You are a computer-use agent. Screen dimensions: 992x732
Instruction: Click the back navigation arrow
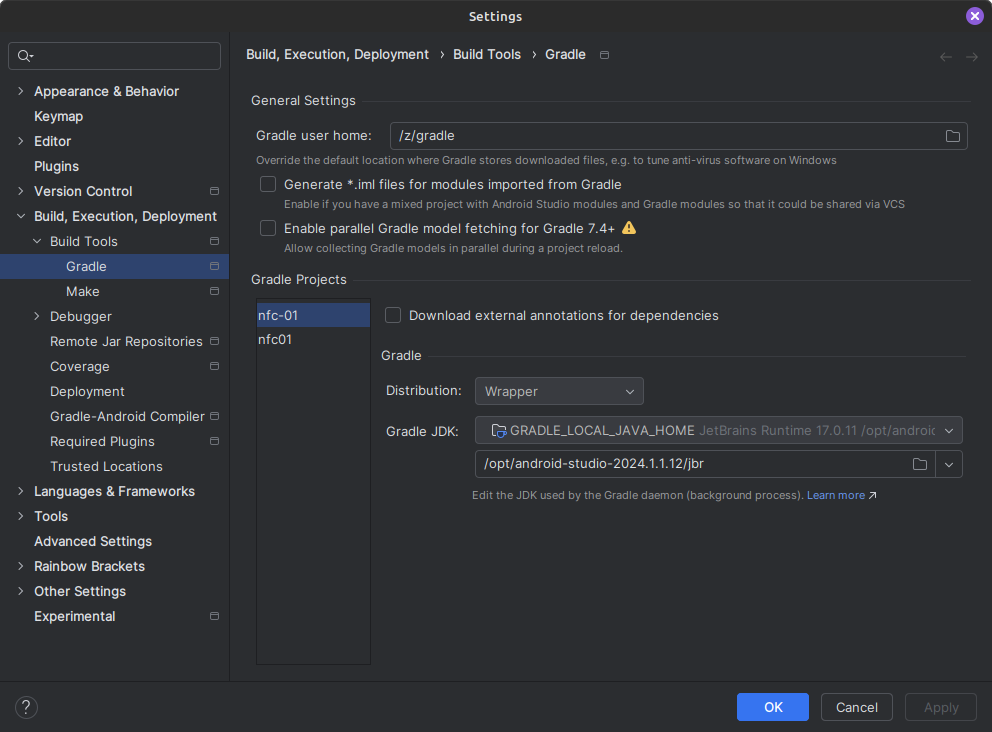(945, 57)
